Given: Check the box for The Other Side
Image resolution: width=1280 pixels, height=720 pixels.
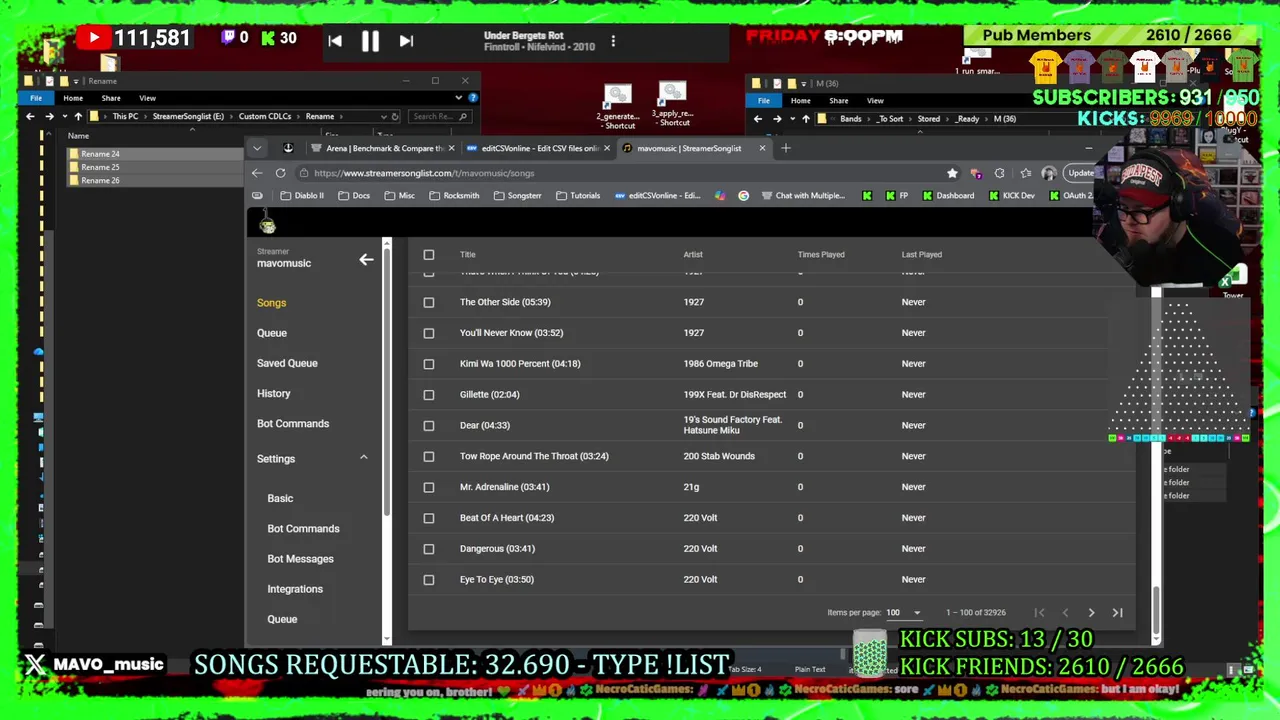Looking at the screenshot, I should (429, 302).
